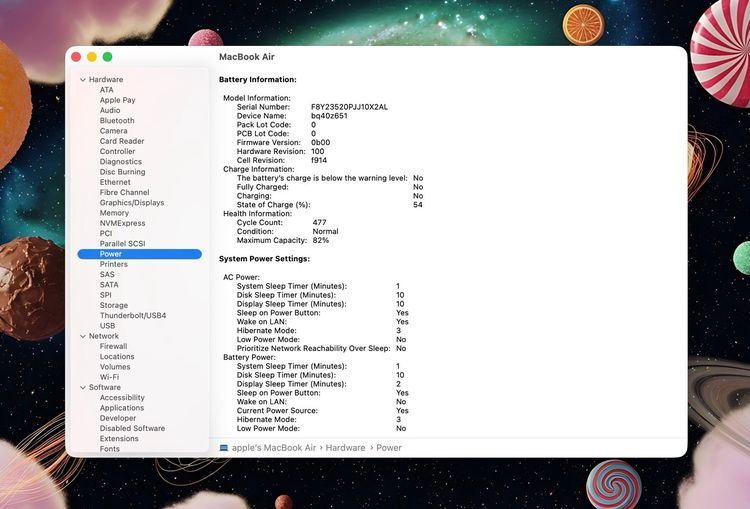Select SPI in the sidebar
The height and width of the screenshot is (509, 750).
coord(106,295)
